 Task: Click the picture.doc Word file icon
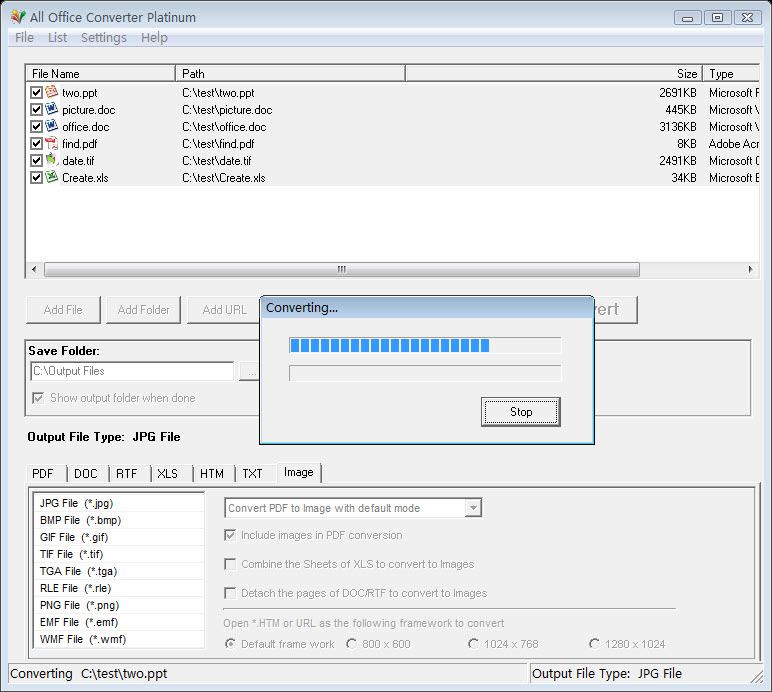(x=52, y=110)
